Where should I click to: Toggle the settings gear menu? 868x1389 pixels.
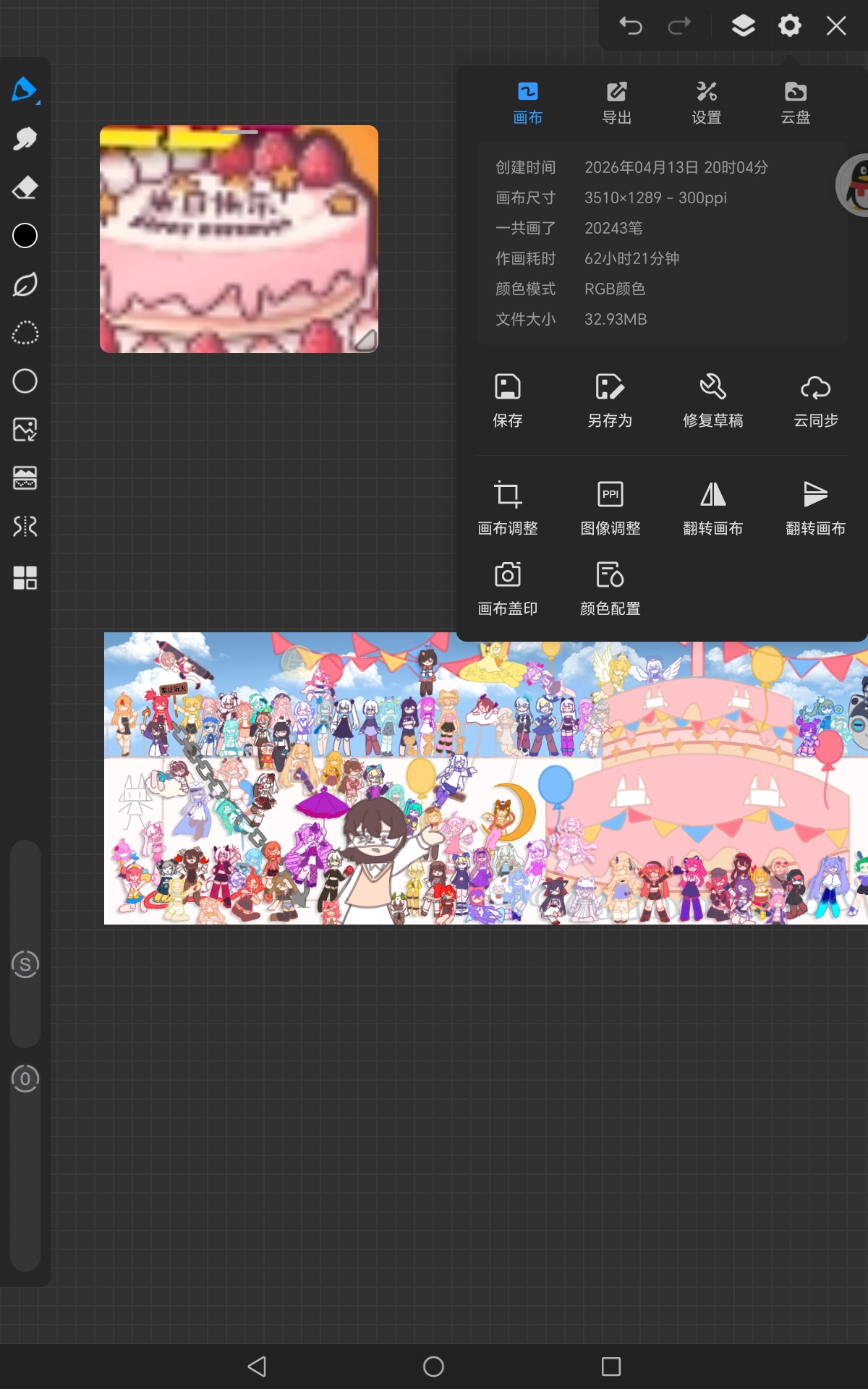pyautogui.click(x=789, y=26)
